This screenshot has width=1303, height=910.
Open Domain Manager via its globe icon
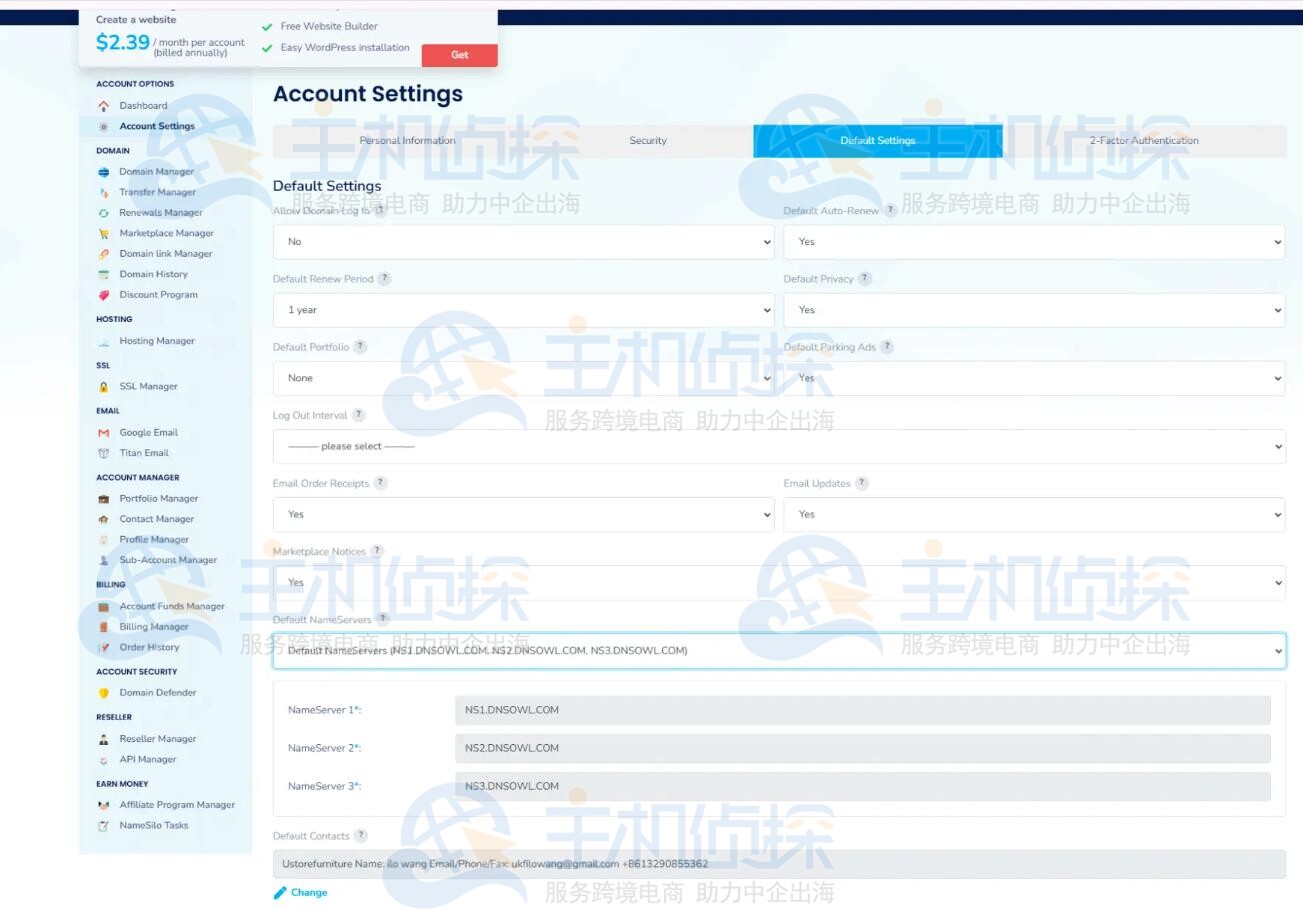pyautogui.click(x=103, y=172)
